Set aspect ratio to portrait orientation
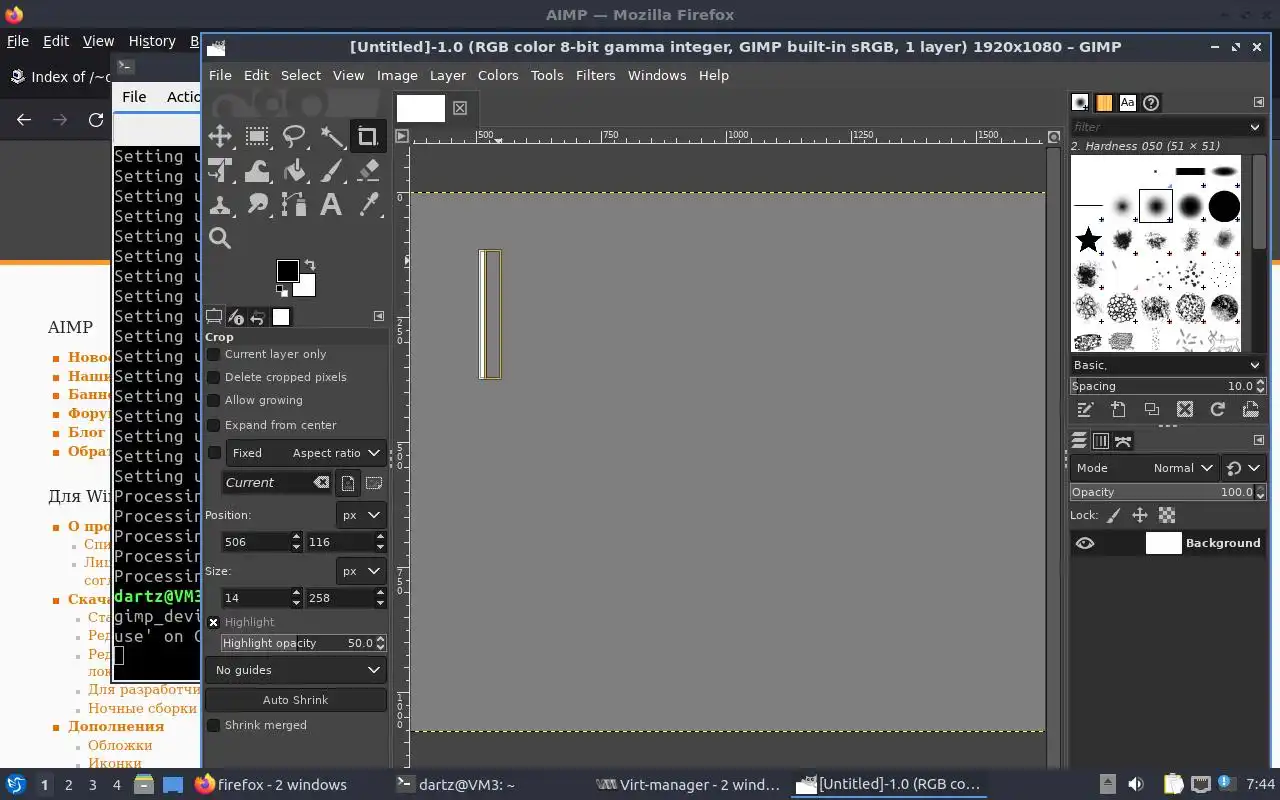 click(347, 483)
